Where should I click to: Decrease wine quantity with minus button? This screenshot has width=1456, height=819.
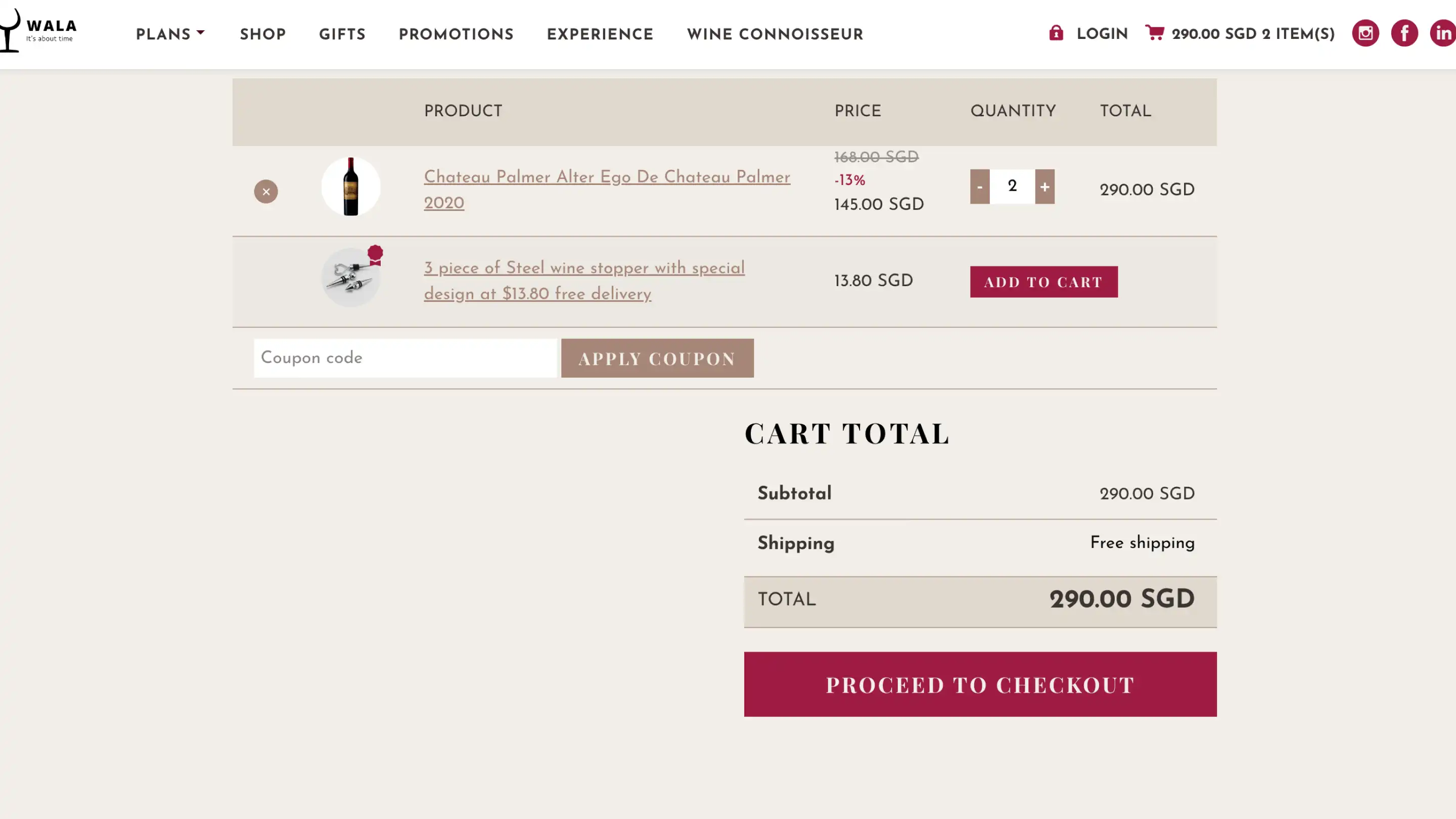pyautogui.click(x=980, y=186)
